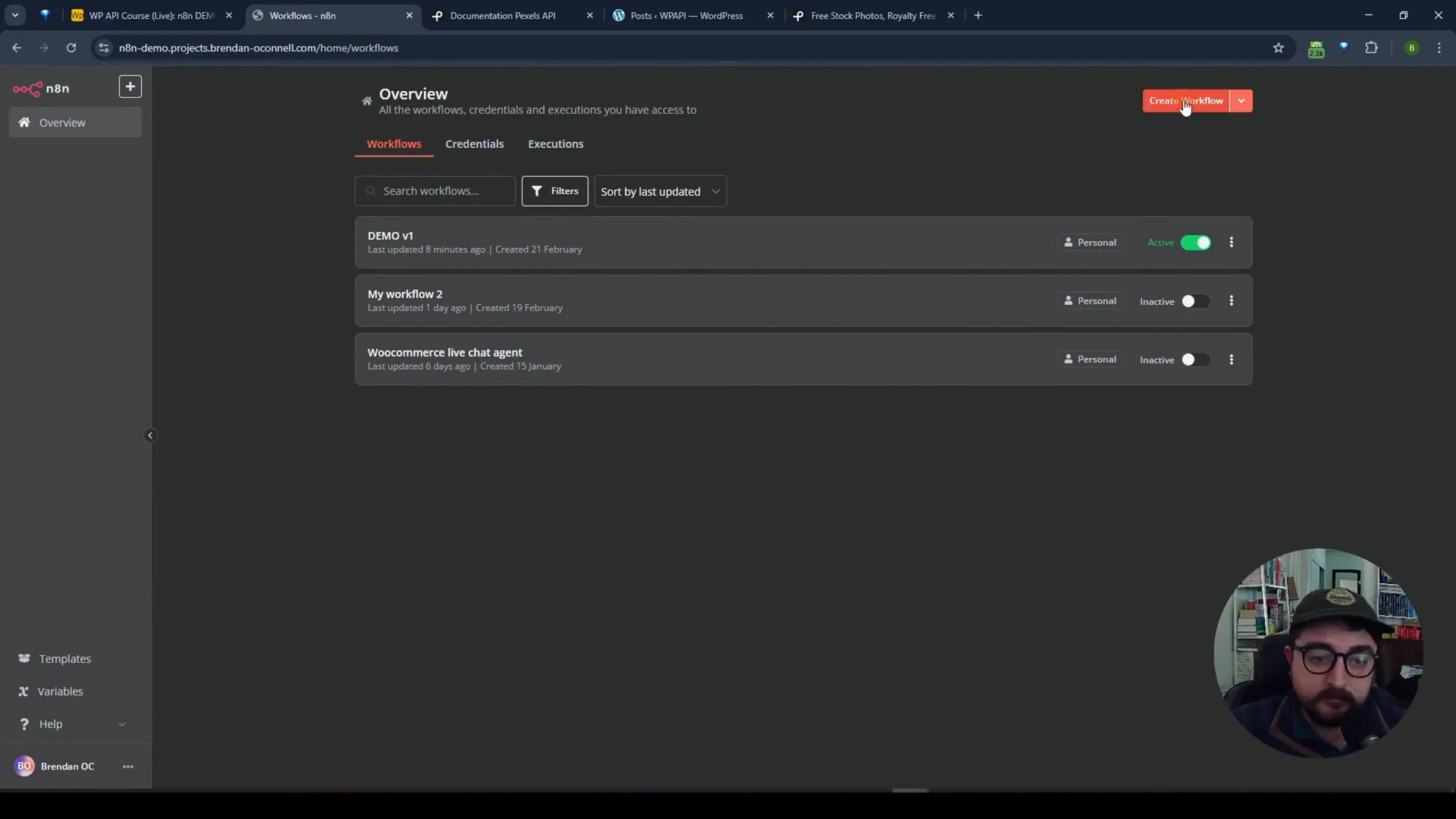Click the Variables sidebar icon

coord(24,691)
